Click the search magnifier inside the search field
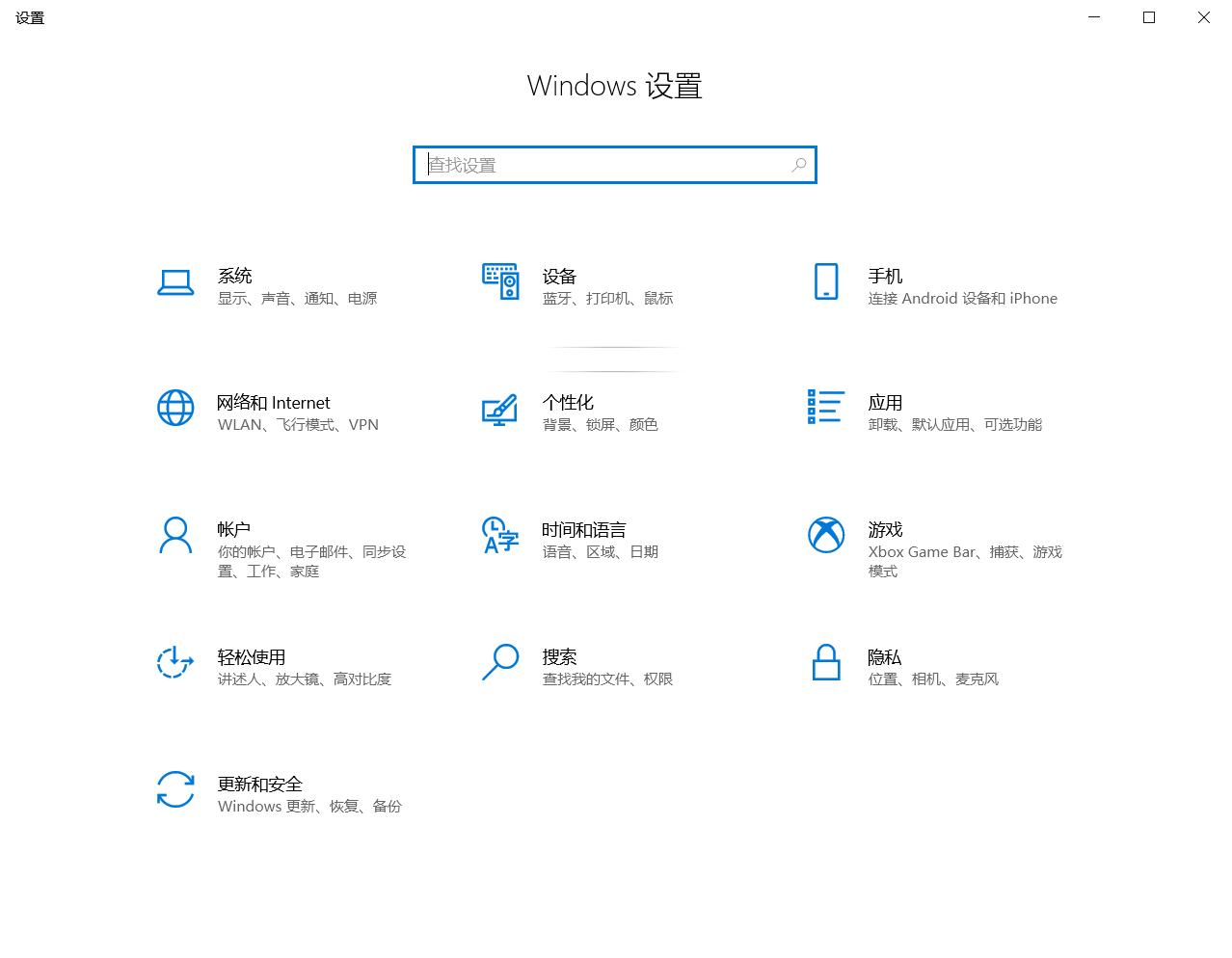Viewport: 1232px width, 958px height. point(798,165)
